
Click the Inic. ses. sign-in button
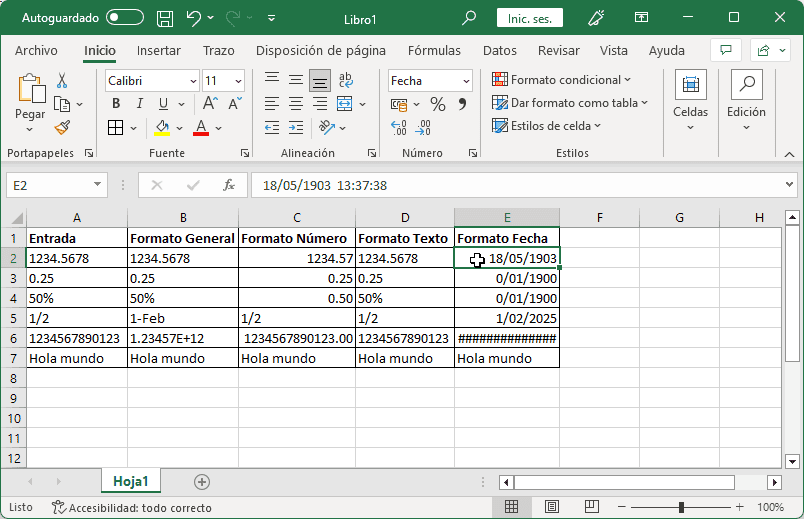pyautogui.click(x=531, y=18)
